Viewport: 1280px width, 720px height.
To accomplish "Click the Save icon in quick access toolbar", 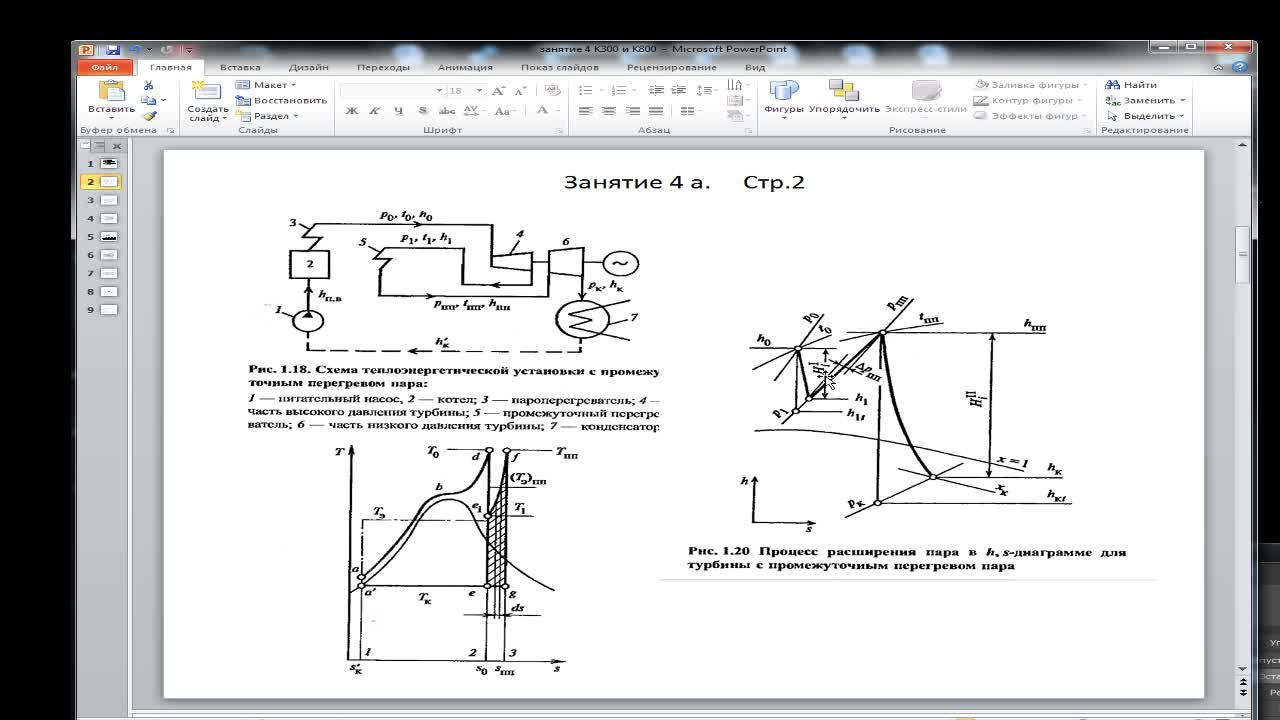I will (112, 49).
